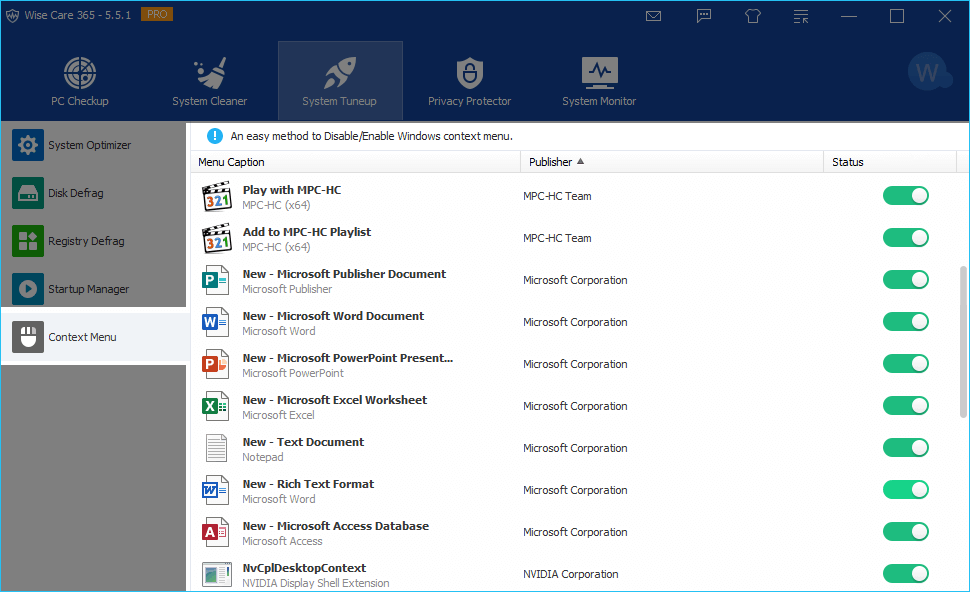This screenshot has width=970, height=592.
Task: Click the Word icon beside New - Microsoft Word Document
Action: pos(215,322)
